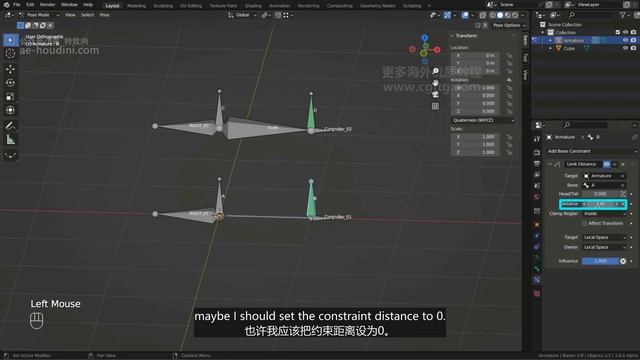Click the Head/Tail value slider
Viewport: 640px width, 360px height.
click(600, 193)
